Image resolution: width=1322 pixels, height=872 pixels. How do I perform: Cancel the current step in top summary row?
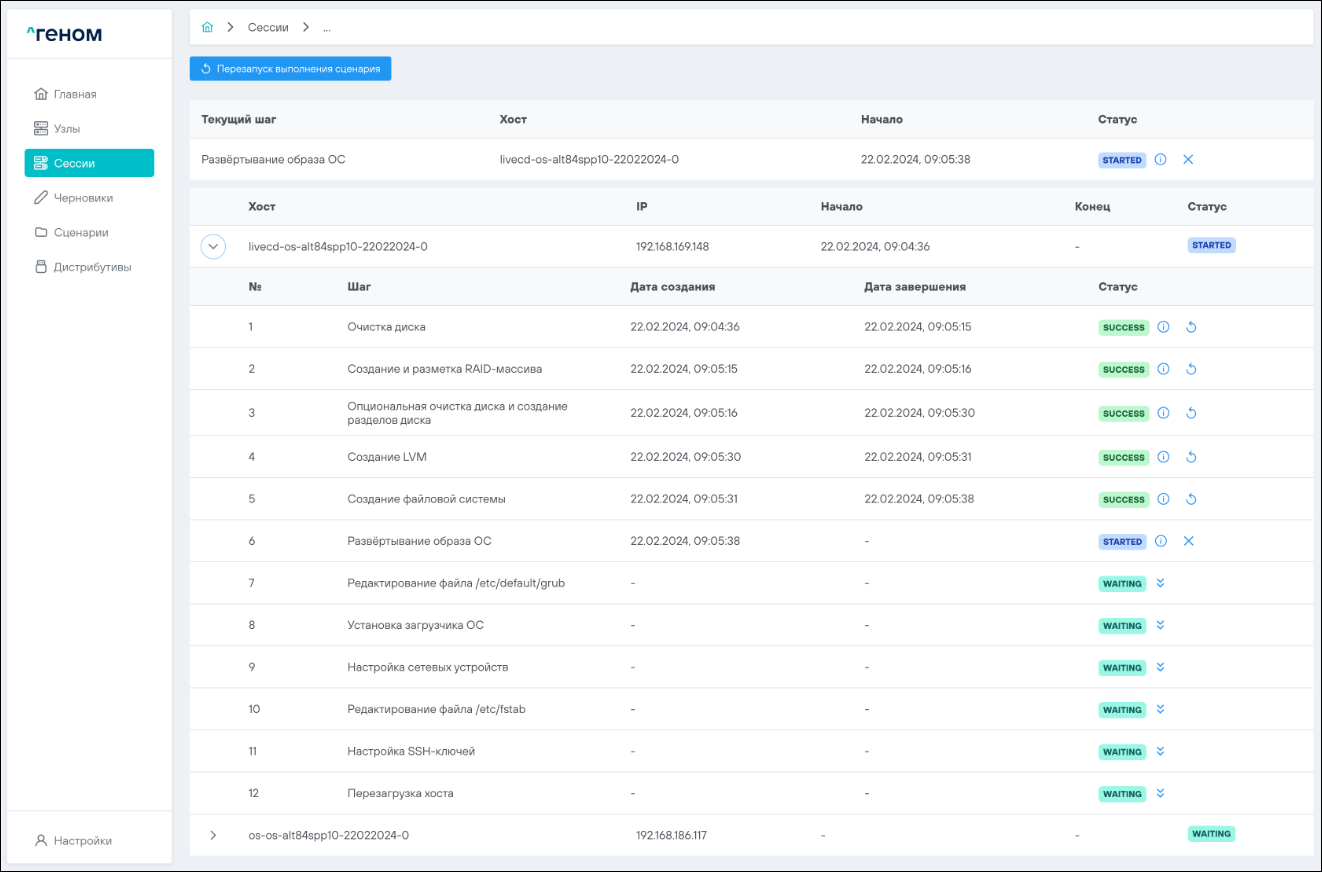[x=1188, y=159]
